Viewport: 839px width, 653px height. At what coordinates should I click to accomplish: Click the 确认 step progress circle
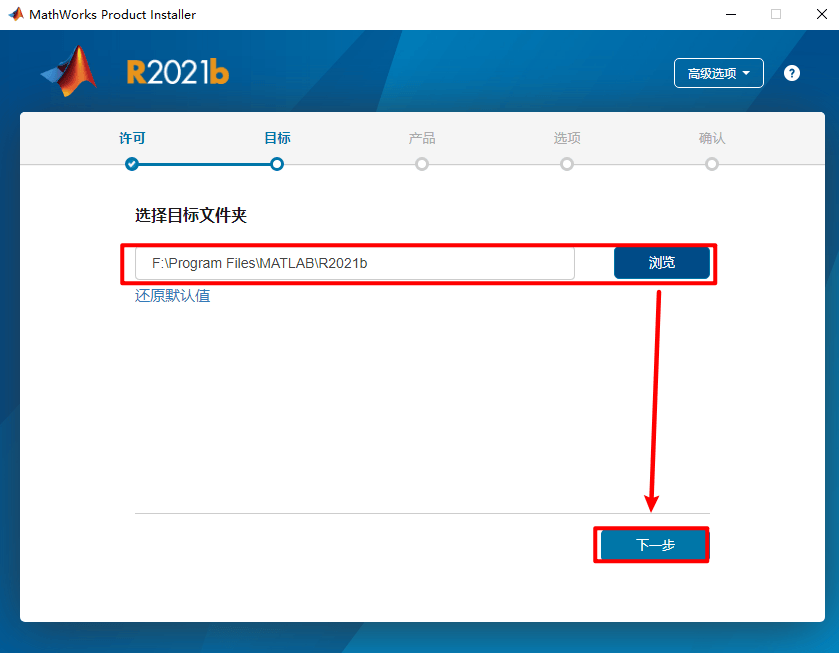[x=712, y=164]
